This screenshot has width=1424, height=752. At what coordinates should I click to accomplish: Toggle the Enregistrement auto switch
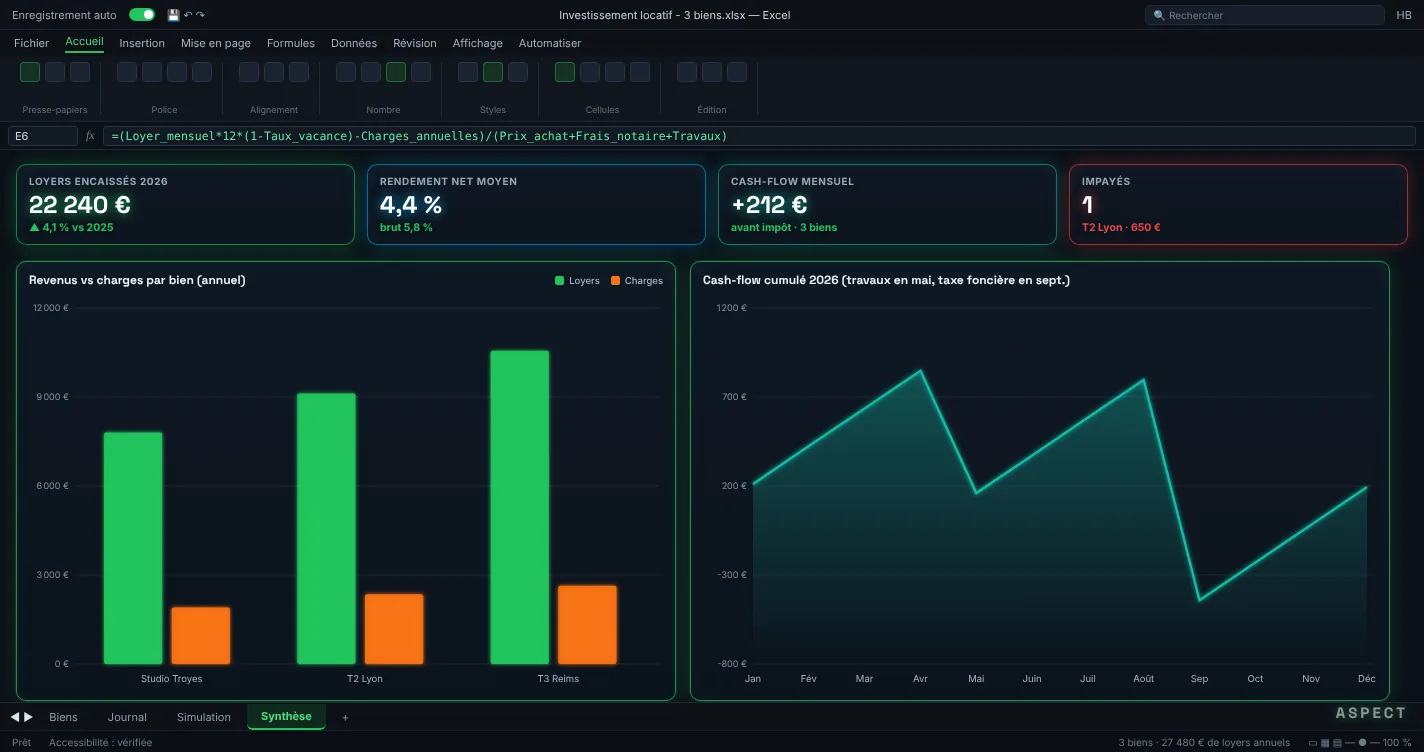pyautogui.click(x=142, y=15)
